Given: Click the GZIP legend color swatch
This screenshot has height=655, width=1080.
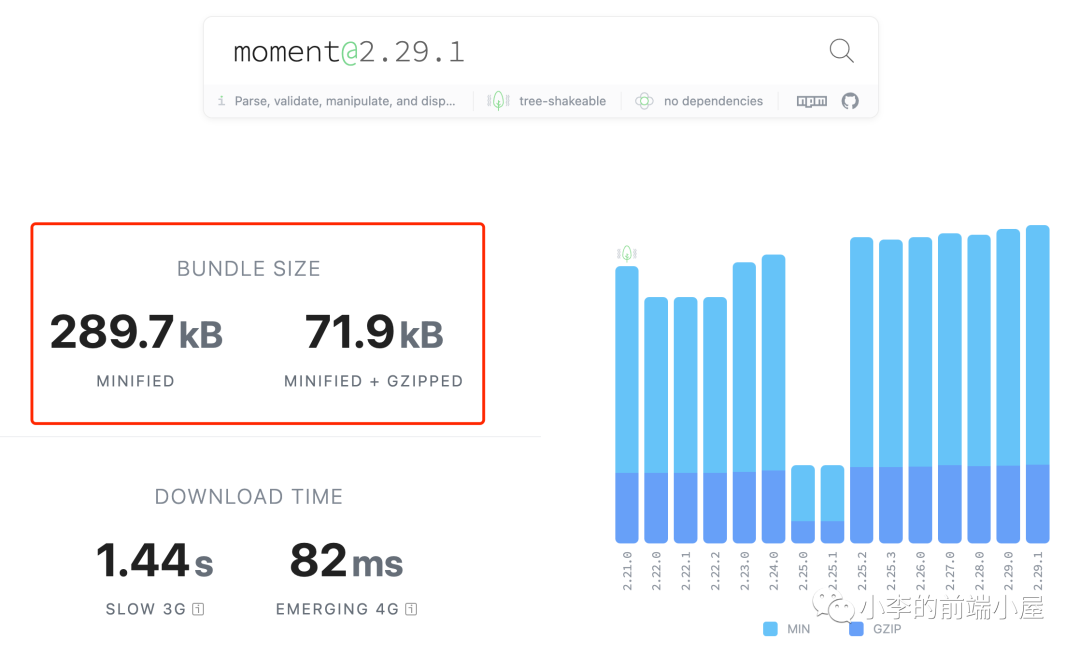Looking at the screenshot, I should coord(856,629).
